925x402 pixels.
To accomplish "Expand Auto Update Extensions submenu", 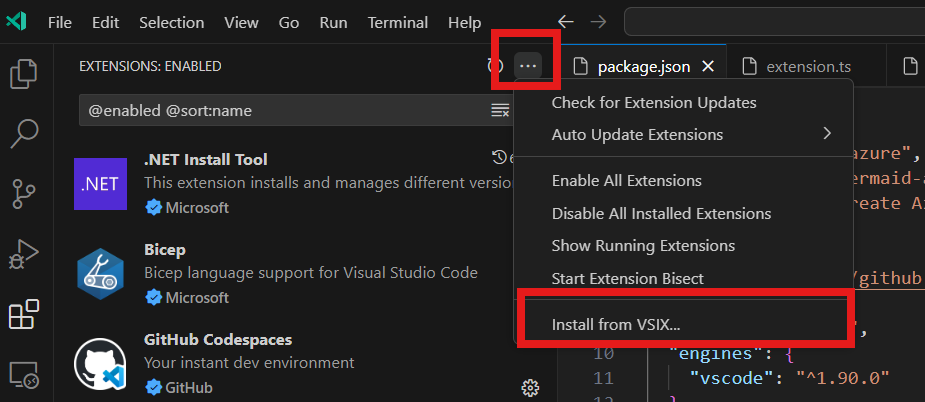I will click(x=683, y=135).
